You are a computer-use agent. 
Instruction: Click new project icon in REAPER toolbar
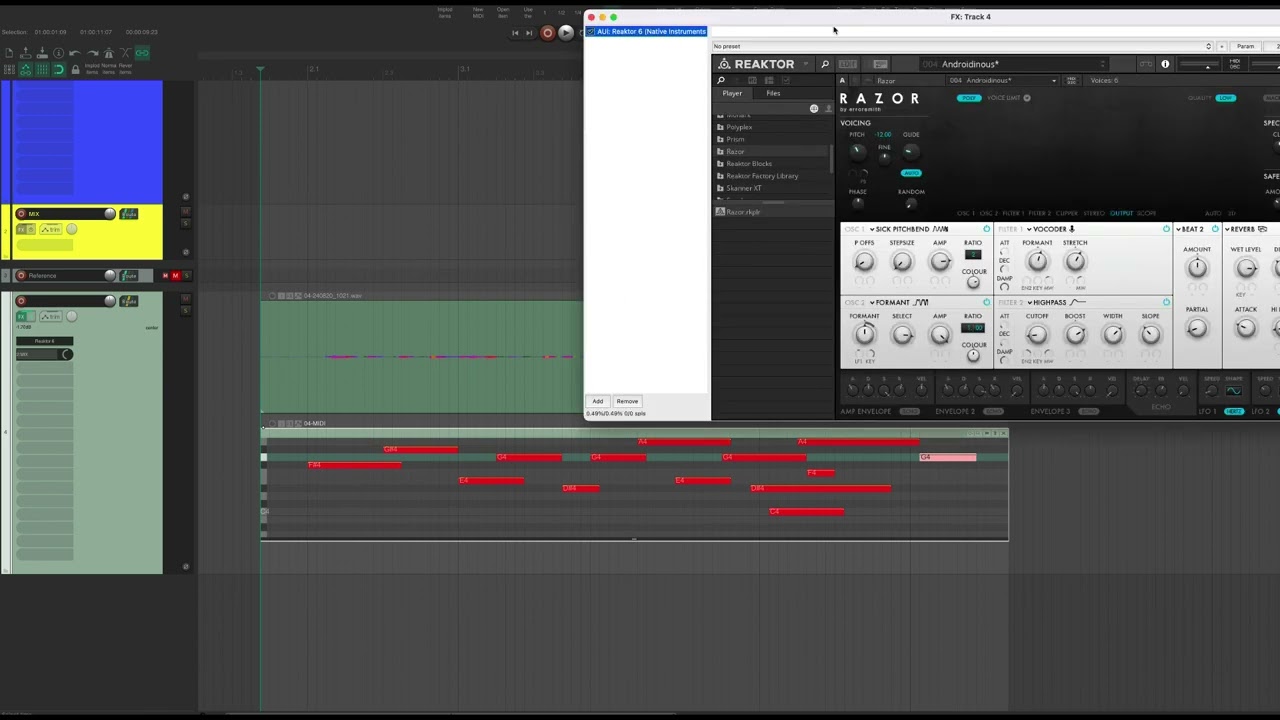tap(8, 53)
